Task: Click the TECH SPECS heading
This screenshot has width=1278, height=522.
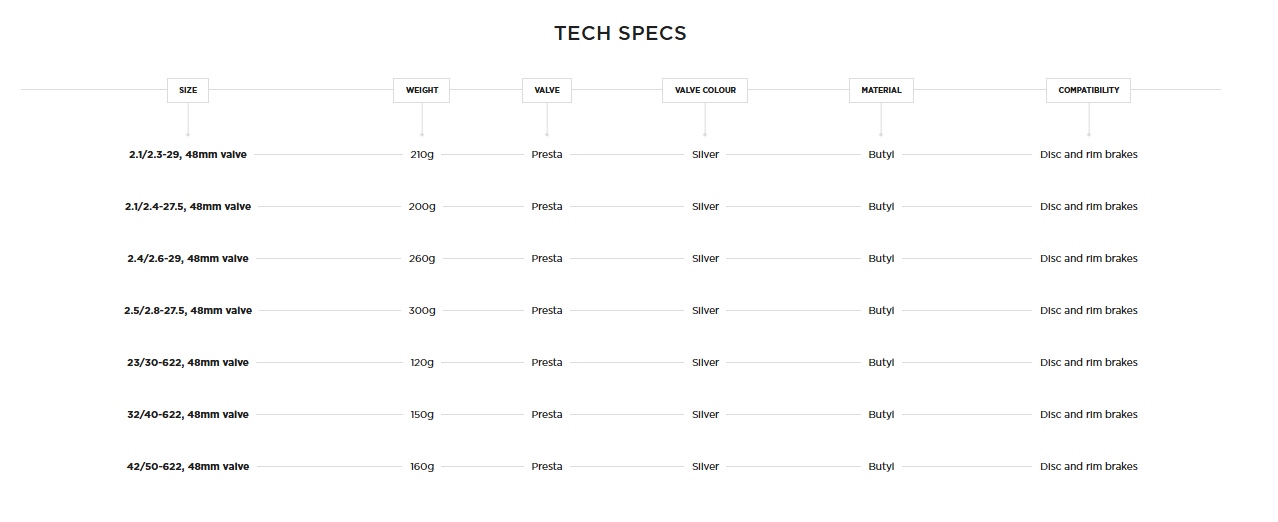Action: (x=620, y=34)
